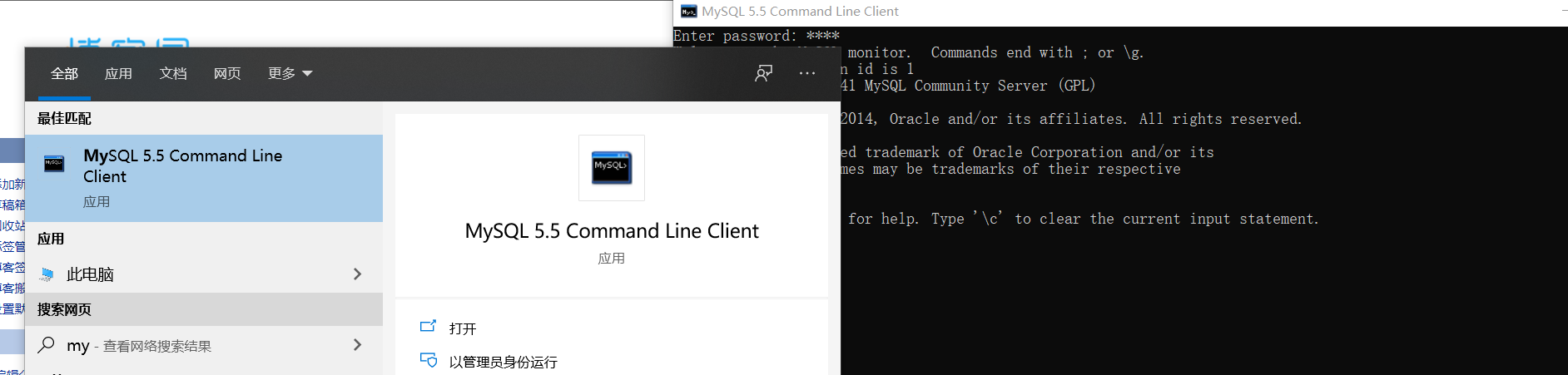Viewport: 1568px width, 375px height.
Task: Switch to the 全部 search tab
Action: [x=64, y=73]
